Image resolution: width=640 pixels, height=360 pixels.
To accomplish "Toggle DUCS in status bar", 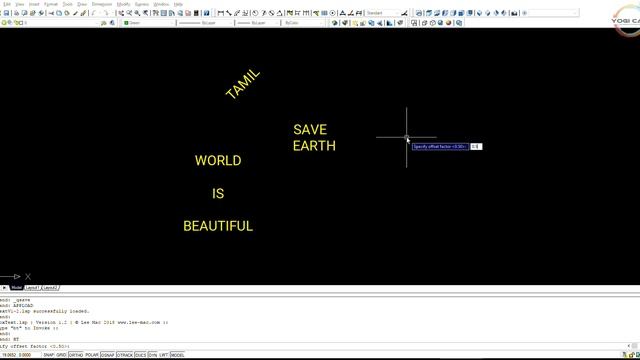I will tap(140, 355).
